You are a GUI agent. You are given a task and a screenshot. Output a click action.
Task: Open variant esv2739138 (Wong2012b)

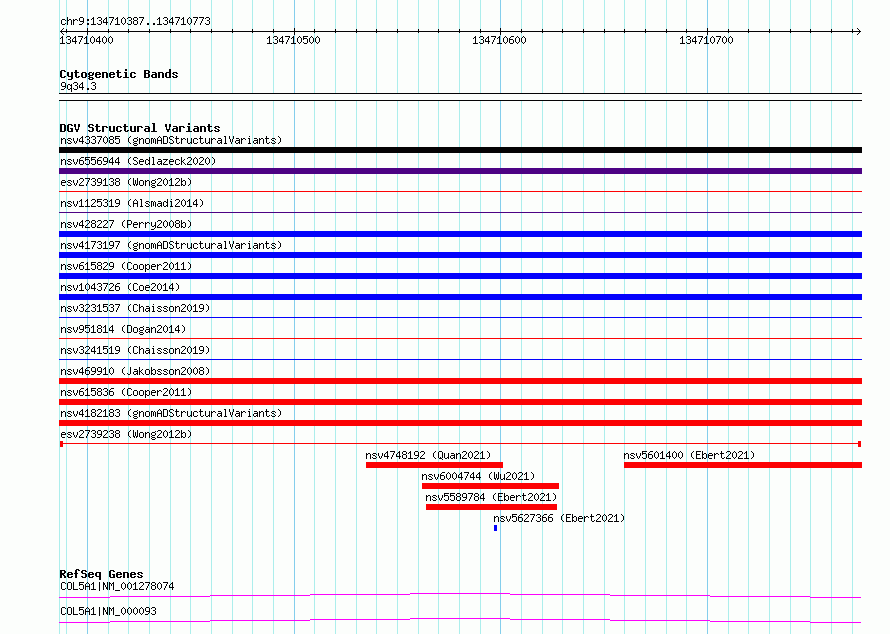click(126, 182)
